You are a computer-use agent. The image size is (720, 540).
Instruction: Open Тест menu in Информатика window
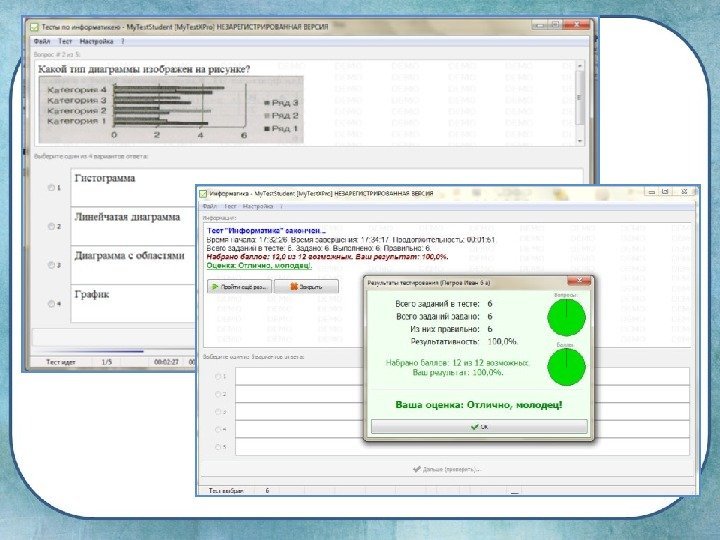click(x=231, y=207)
